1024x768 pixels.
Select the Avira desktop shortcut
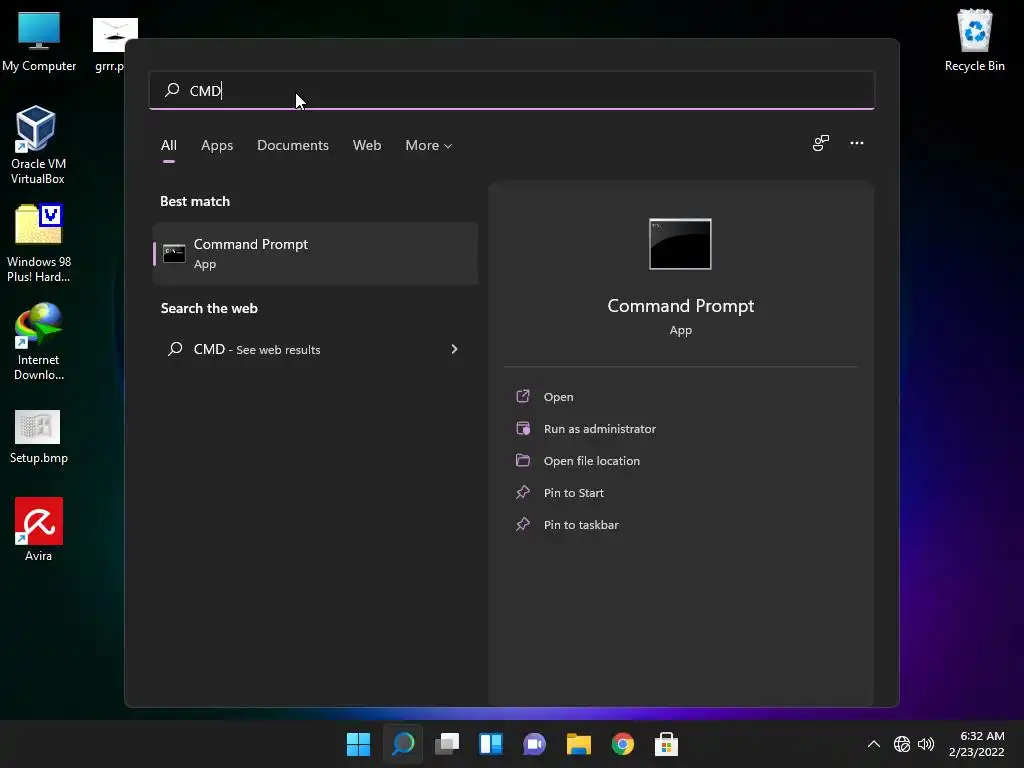(x=39, y=529)
